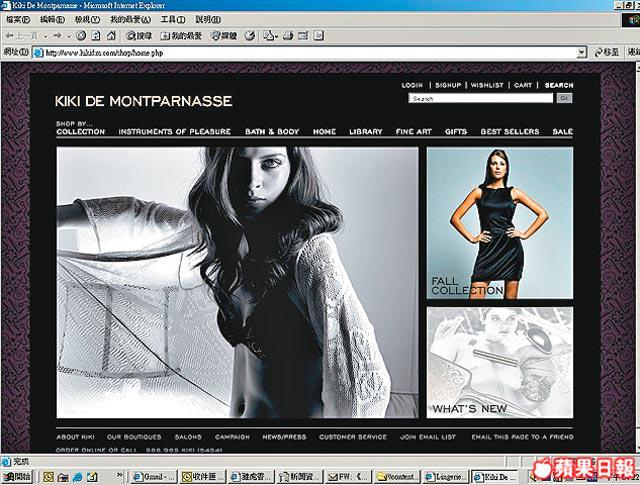Open the Fall Collection image tile
This screenshot has width=640, height=485.
tap(500, 223)
